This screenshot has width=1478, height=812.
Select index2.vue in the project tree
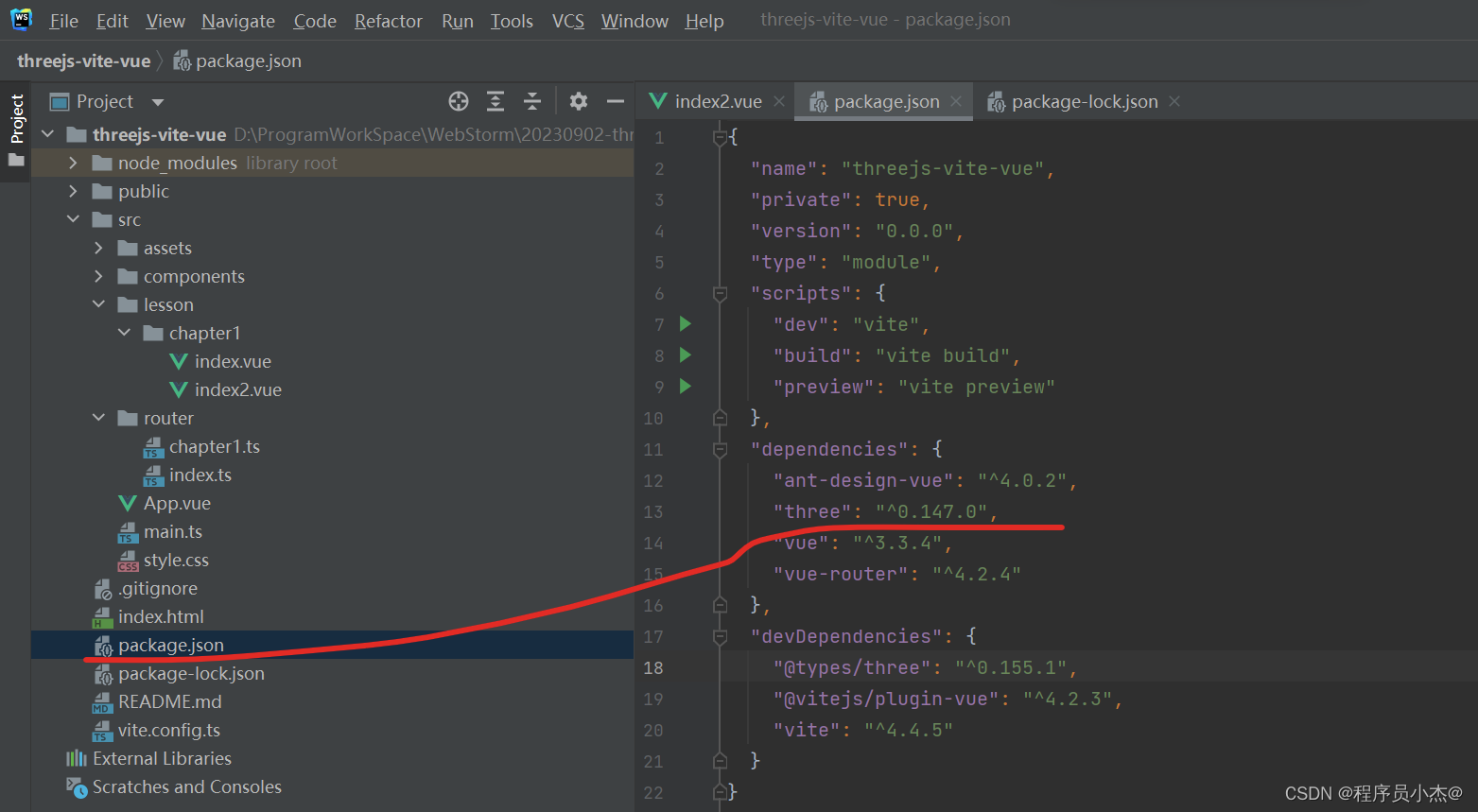tap(237, 389)
